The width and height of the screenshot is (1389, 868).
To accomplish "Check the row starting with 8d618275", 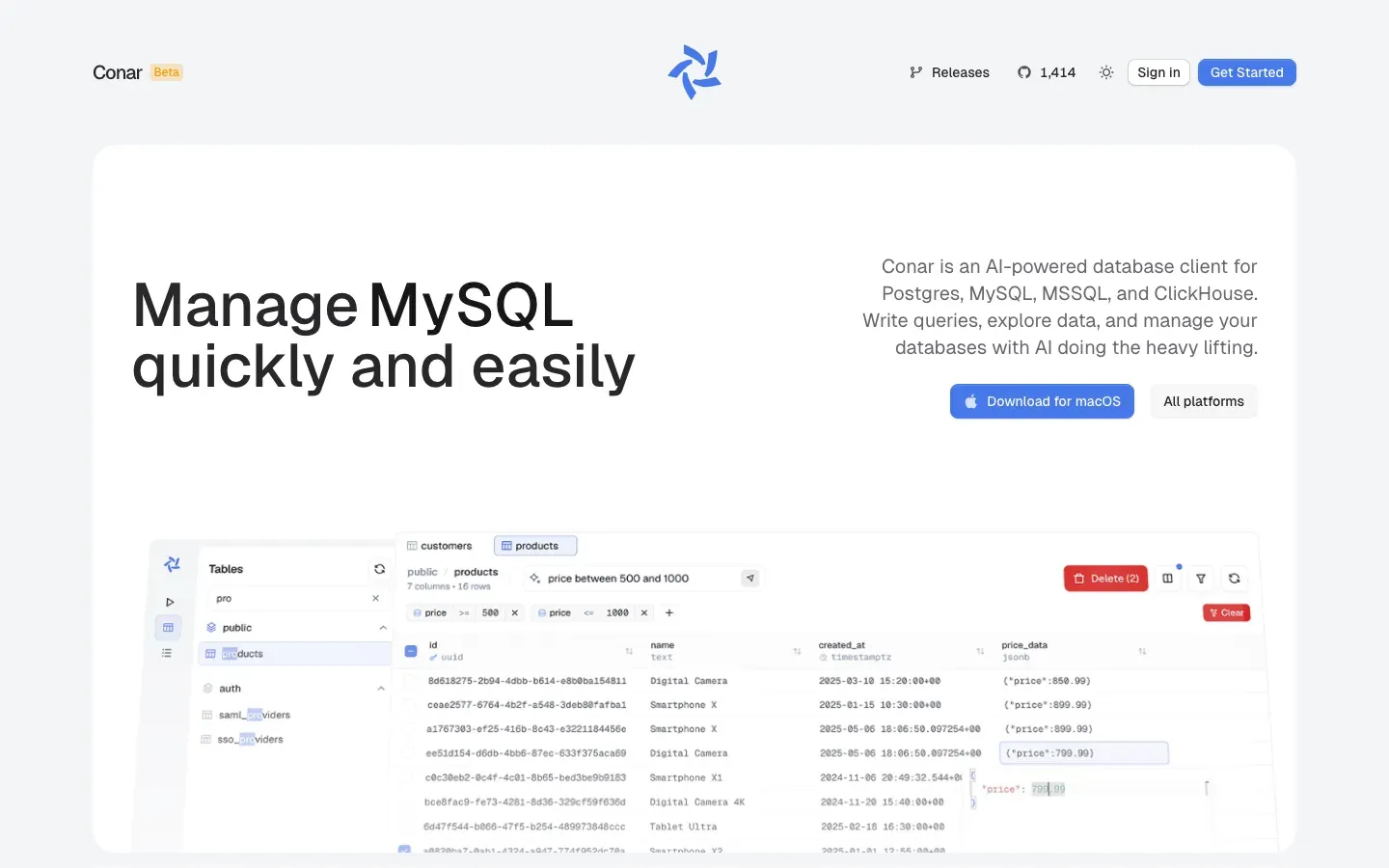I will 409,681.
